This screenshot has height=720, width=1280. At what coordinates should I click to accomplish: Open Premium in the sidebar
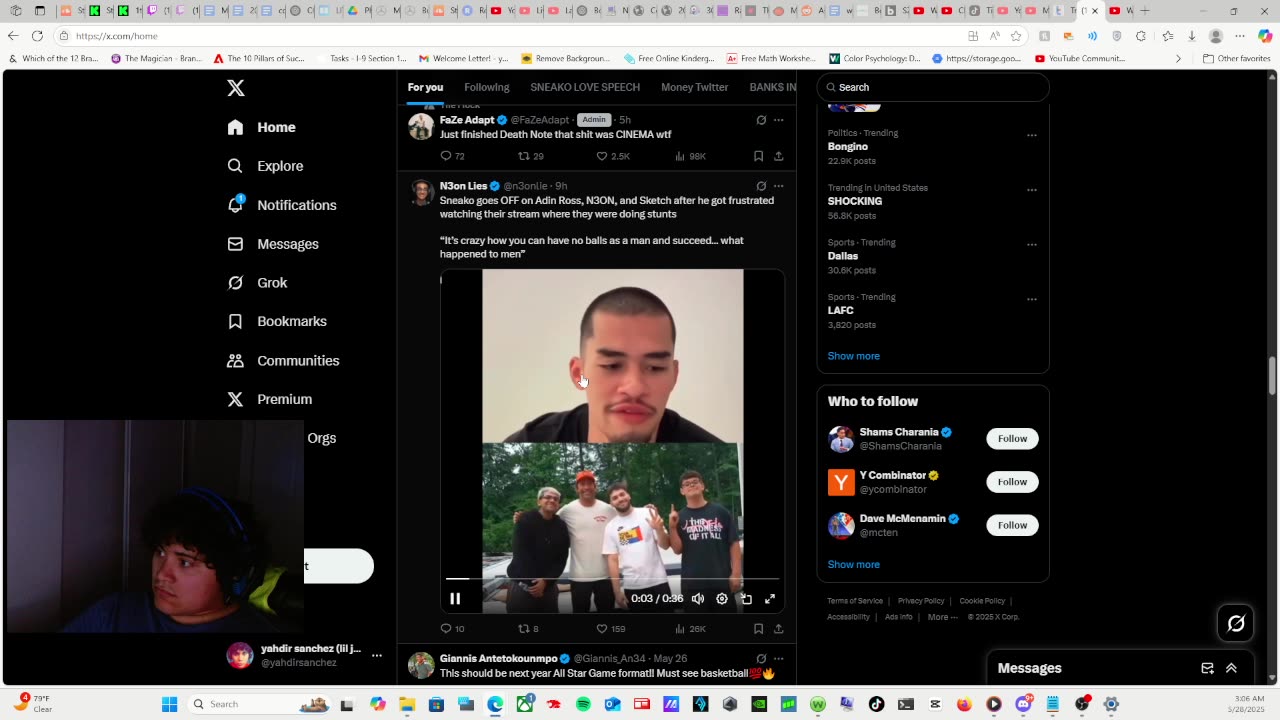point(270,399)
